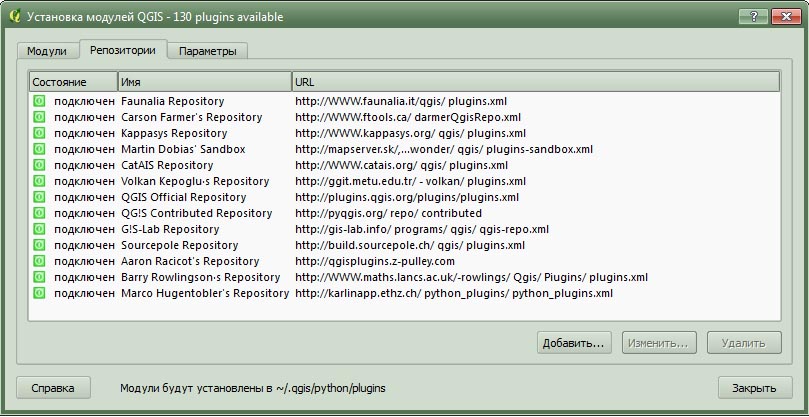Click the green status icon for CatAIS Repository
The image size is (809, 417).
[x=39, y=165]
